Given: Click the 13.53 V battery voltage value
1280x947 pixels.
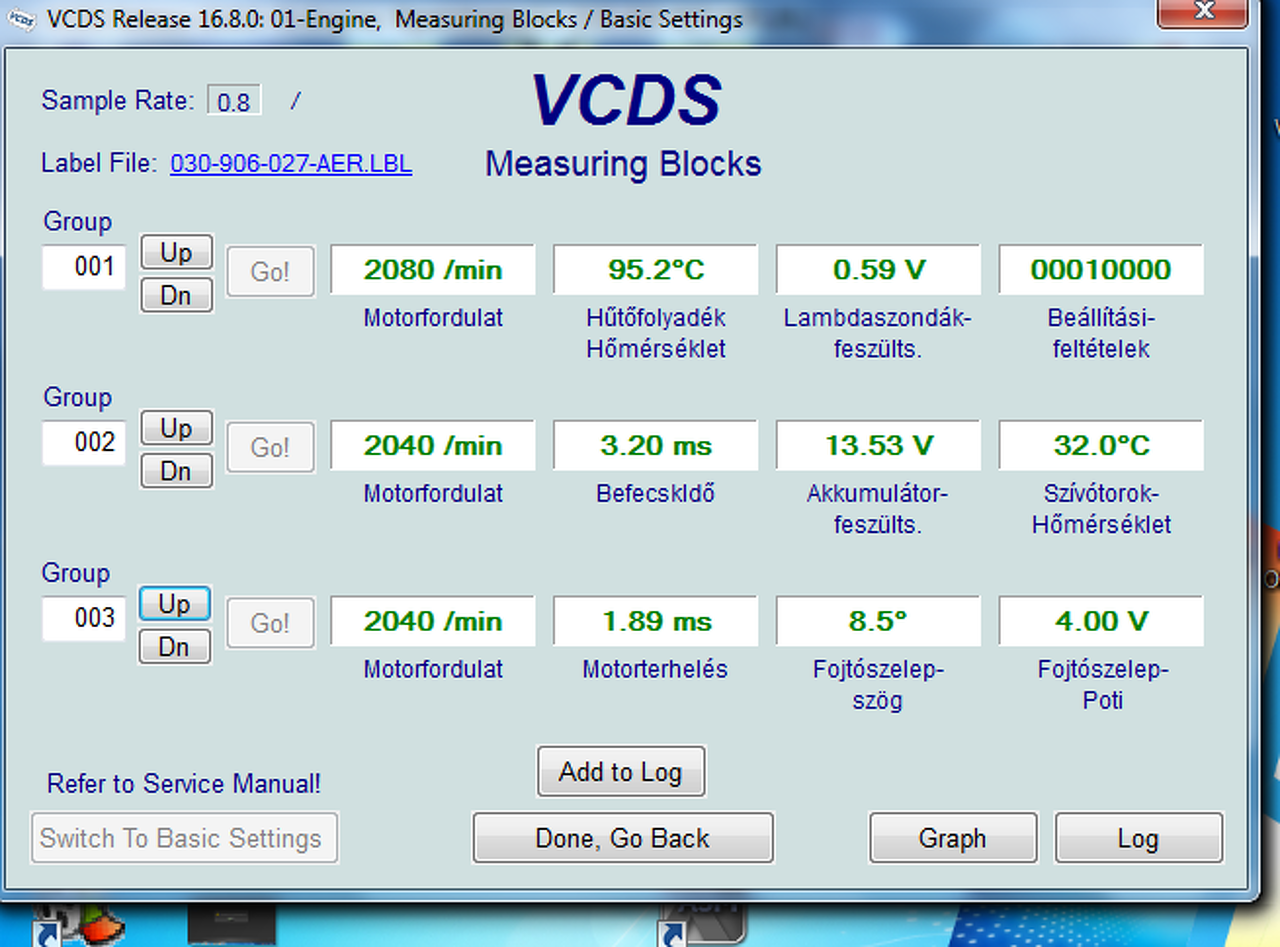Looking at the screenshot, I should [x=879, y=445].
